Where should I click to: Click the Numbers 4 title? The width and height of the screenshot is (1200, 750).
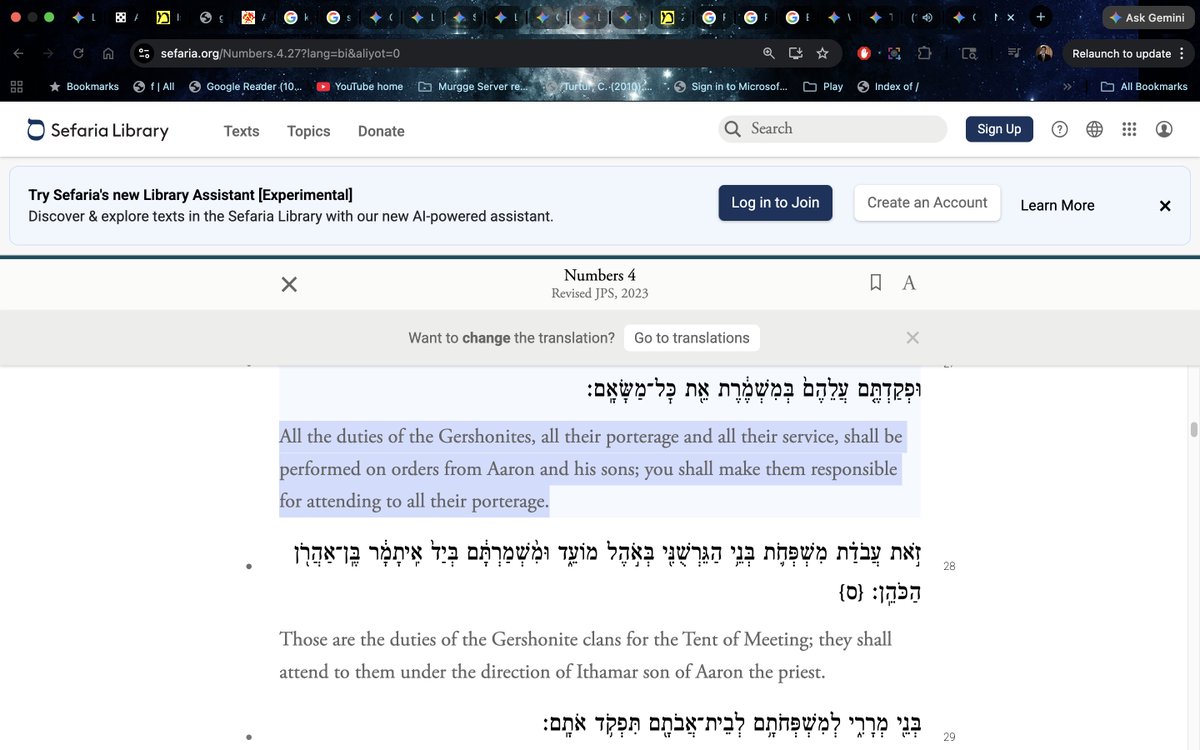[600, 275]
